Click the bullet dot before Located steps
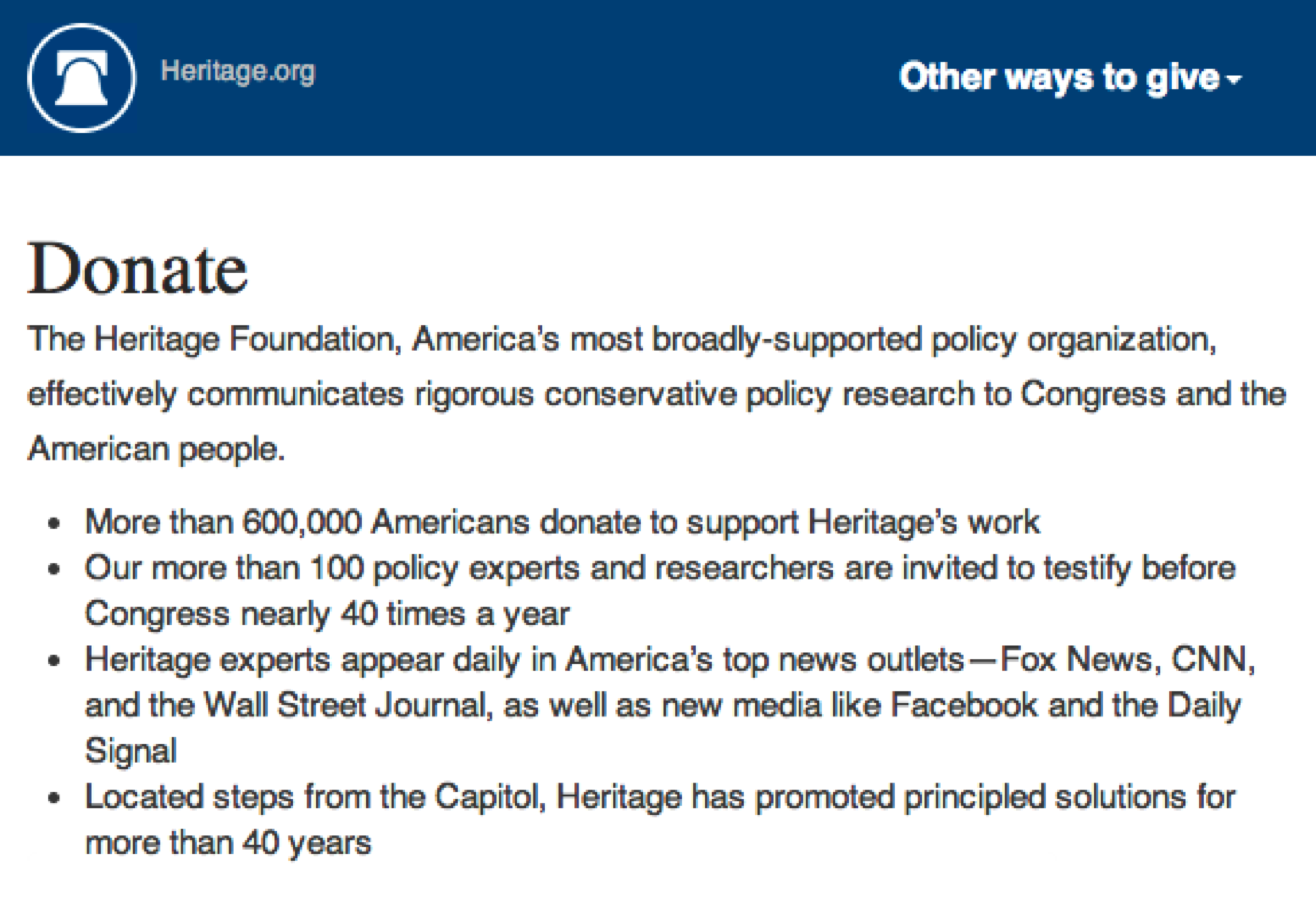The image size is (1316, 916). pos(55,799)
